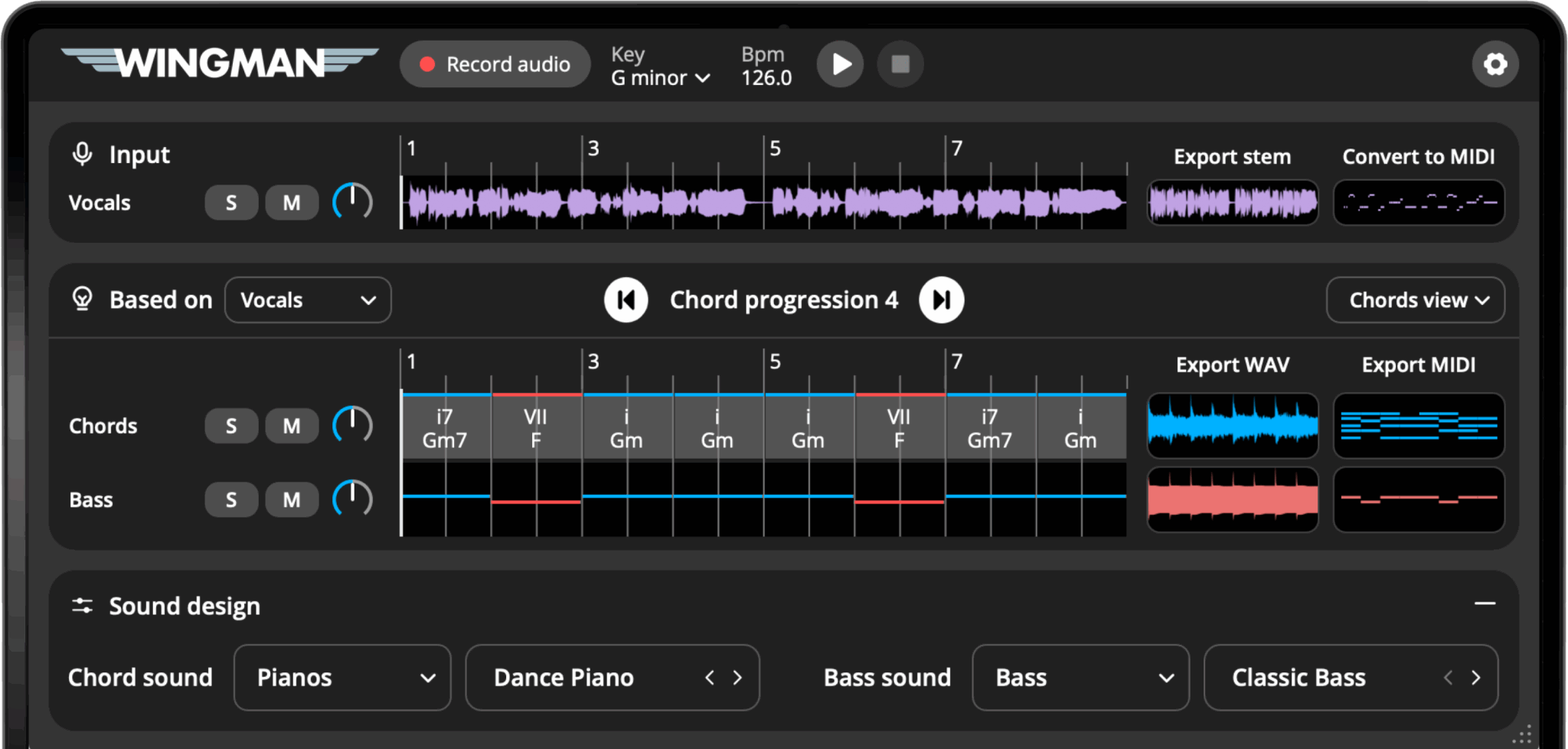Open the Based on Vocals dropdown
Image resolution: width=1568 pixels, height=749 pixels.
308,300
